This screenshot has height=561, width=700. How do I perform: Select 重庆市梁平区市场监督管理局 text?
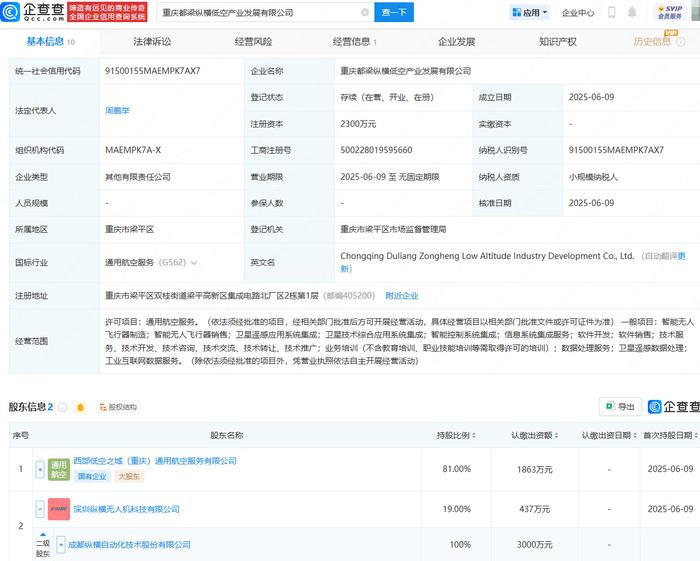[x=393, y=229]
